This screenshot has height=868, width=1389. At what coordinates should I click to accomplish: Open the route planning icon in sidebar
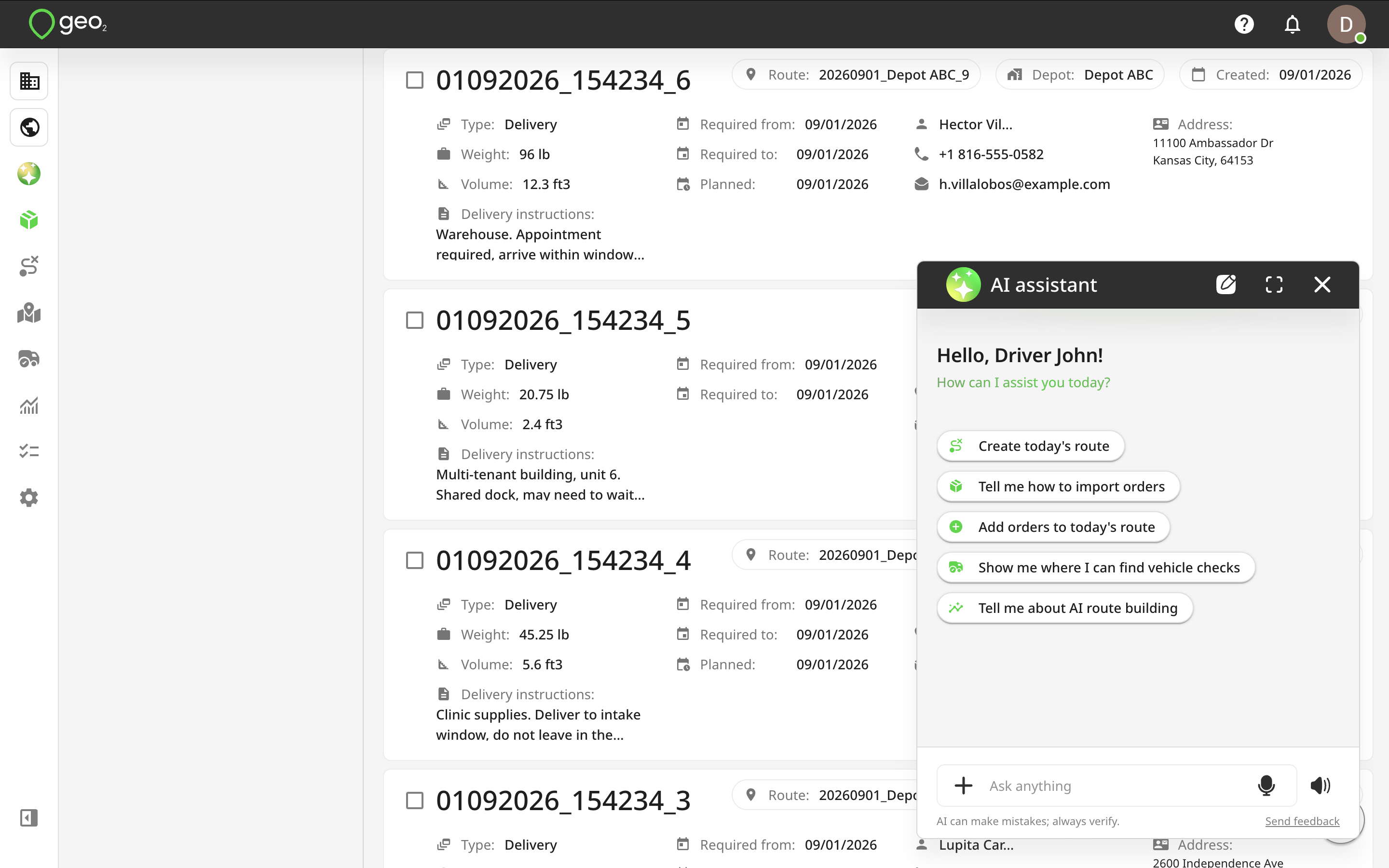coord(29,266)
